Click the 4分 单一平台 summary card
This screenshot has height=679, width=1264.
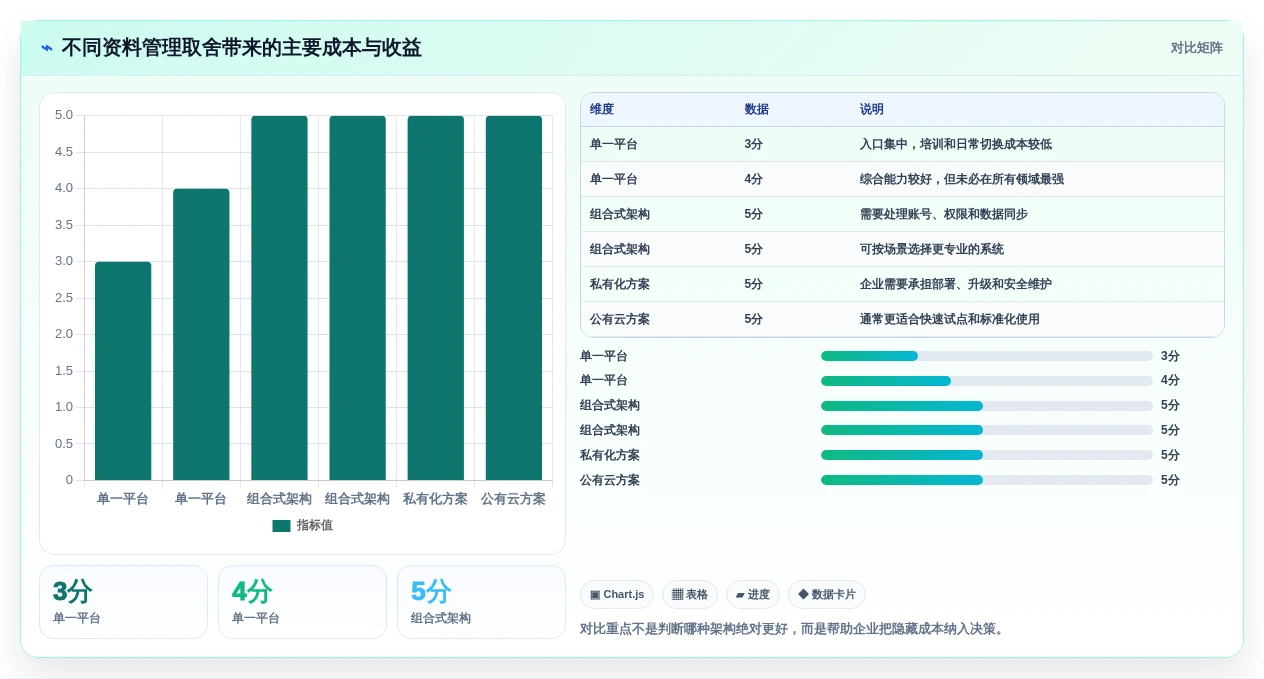point(302,602)
